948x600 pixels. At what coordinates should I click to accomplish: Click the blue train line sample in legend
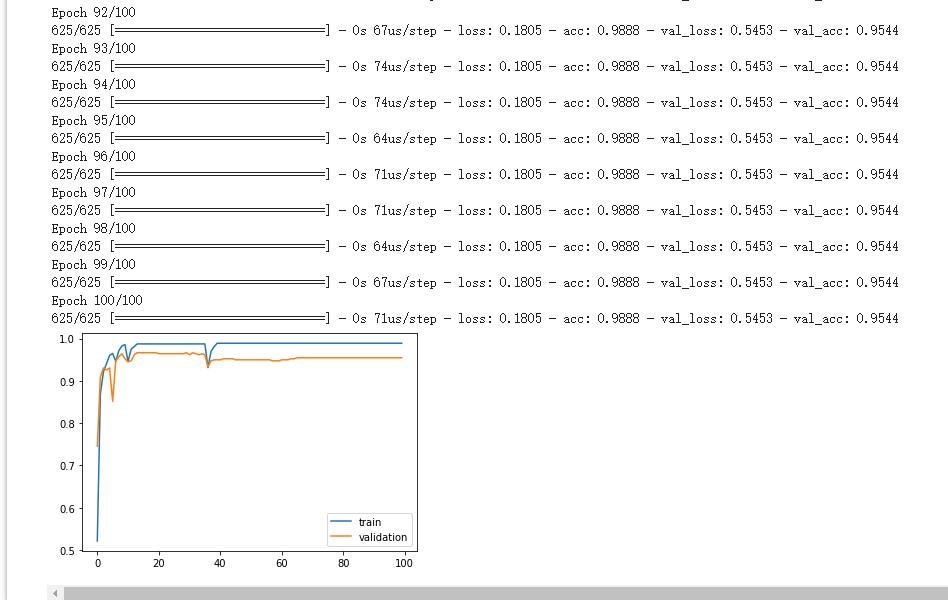(341, 521)
